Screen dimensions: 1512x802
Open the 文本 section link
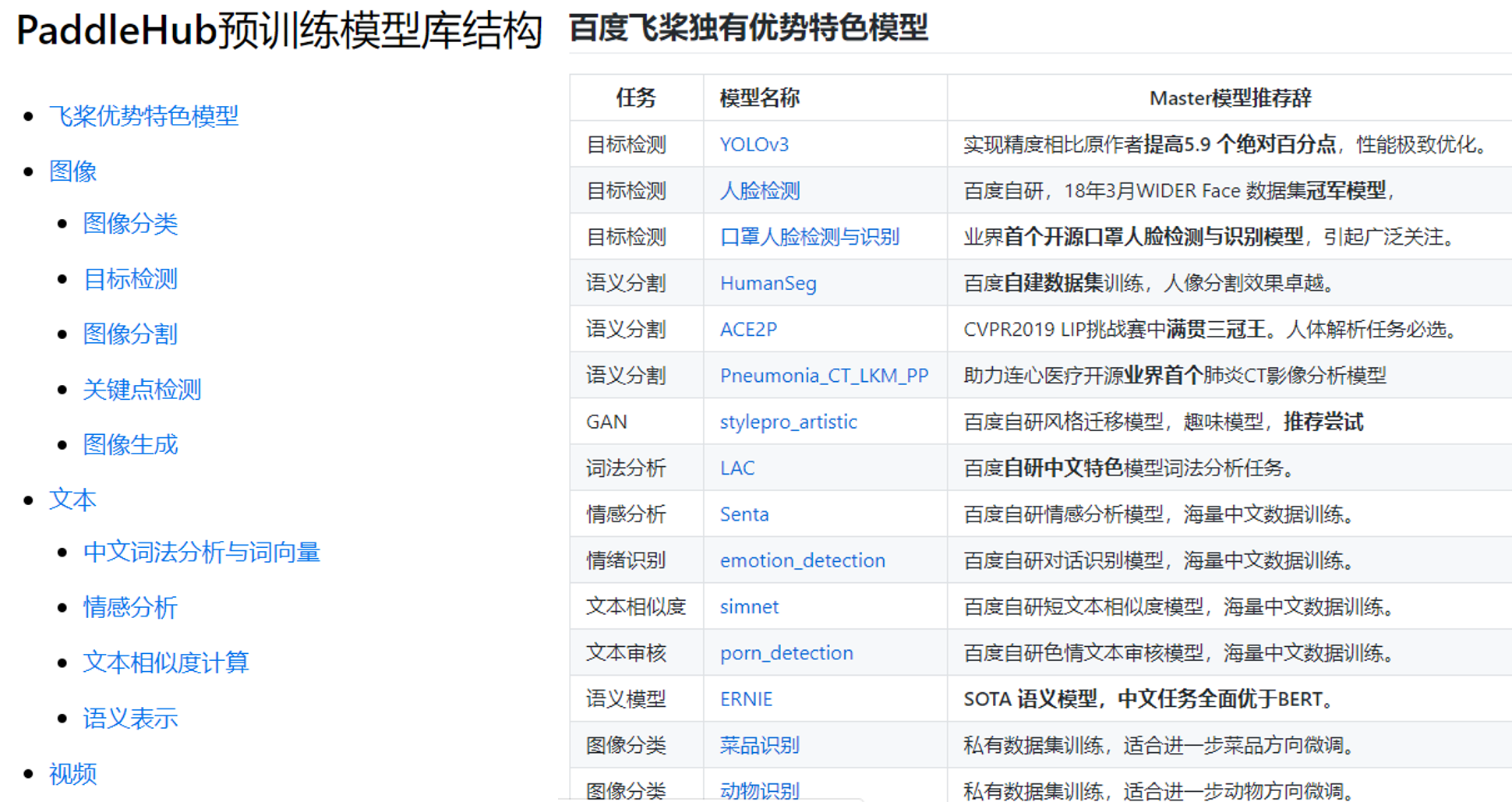[x=72, y=499]
